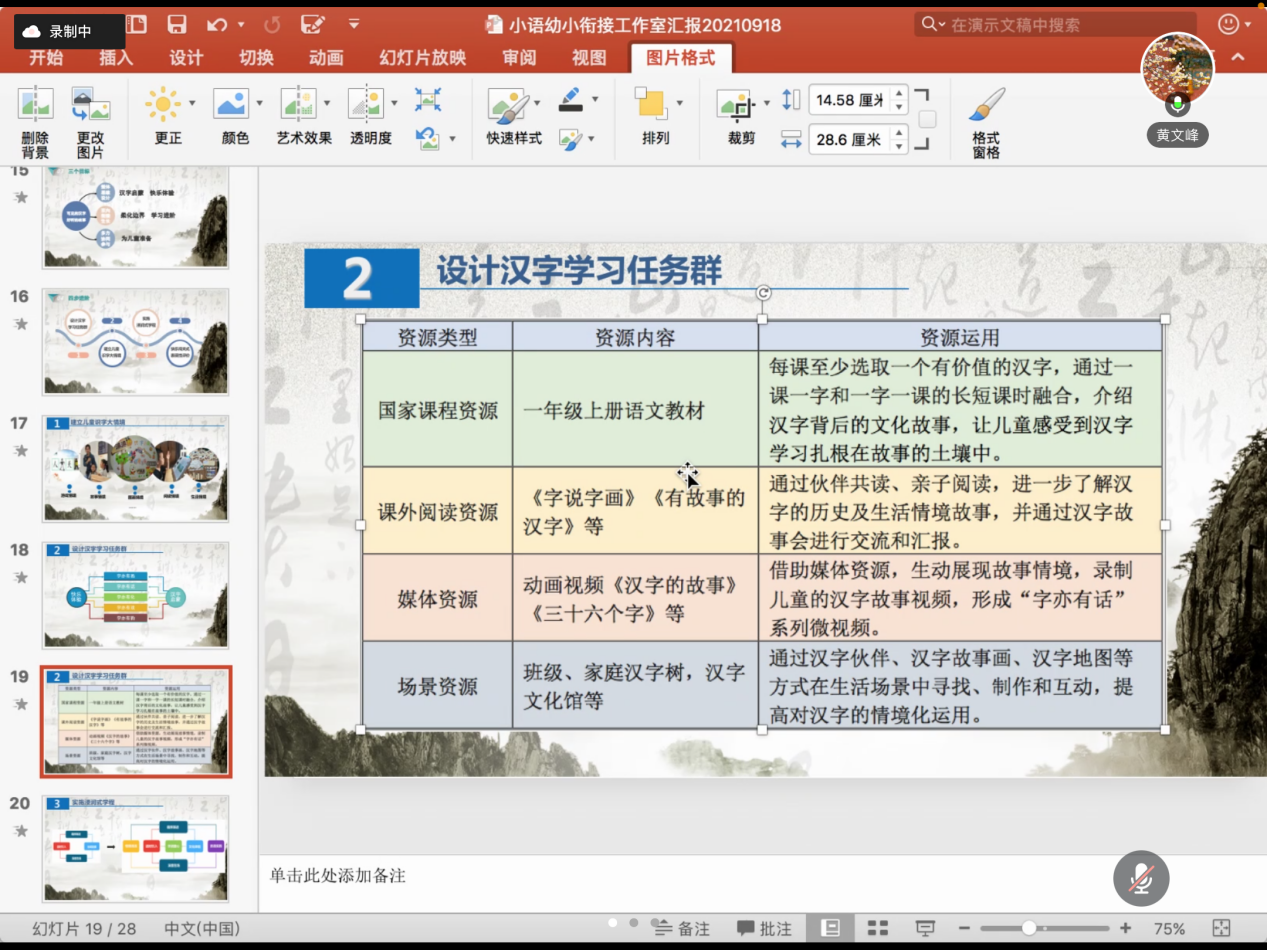Click the Change Picture (更改图片) icon

click(x=90, y=104)
